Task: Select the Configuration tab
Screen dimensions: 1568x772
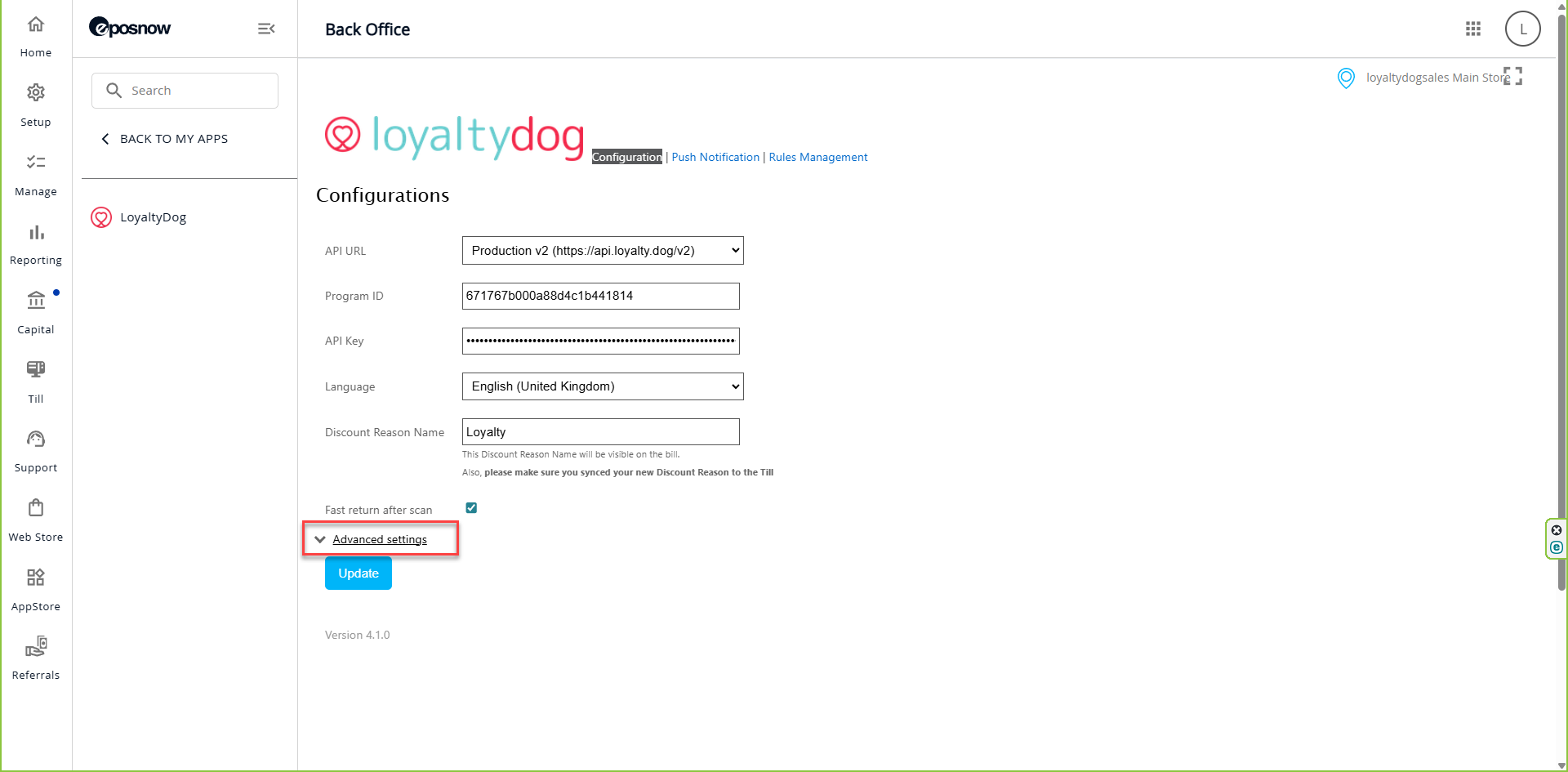Action: click(627, 157)
